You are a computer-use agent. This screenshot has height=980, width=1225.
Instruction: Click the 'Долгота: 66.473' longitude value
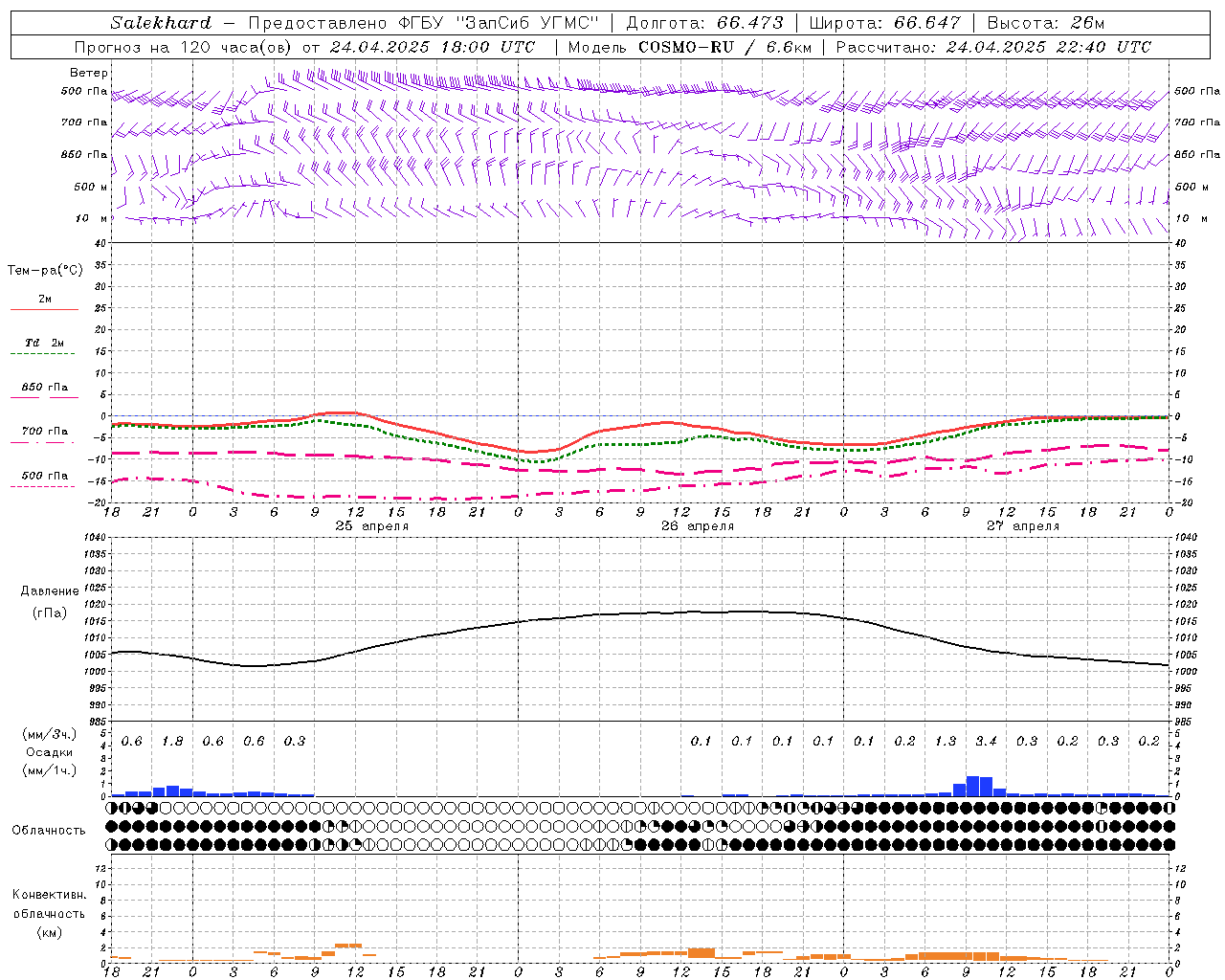coord(704,23)
